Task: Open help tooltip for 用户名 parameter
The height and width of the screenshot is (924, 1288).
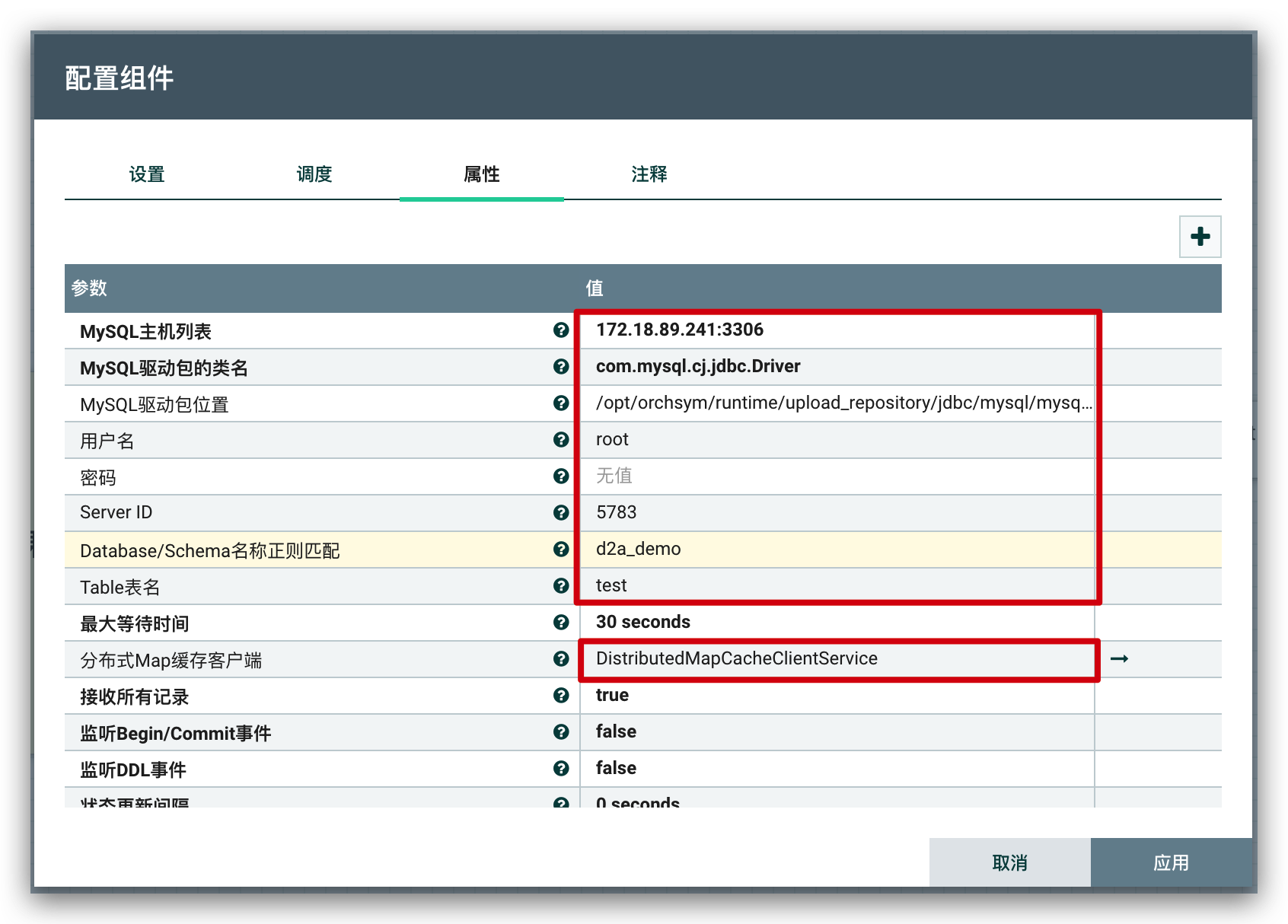Action: click(x=561, y=439)
